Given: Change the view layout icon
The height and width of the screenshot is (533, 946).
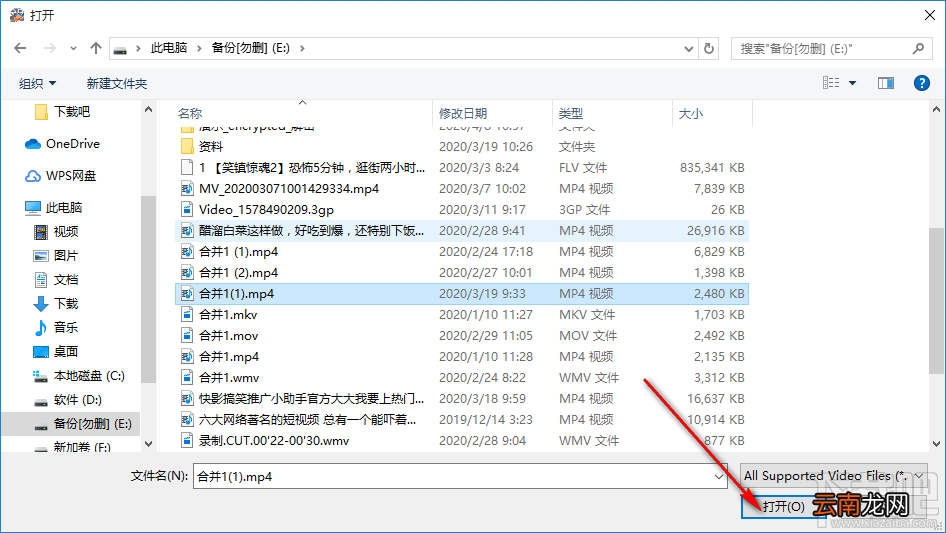Looking at the screenshot, I should [831, 83].
